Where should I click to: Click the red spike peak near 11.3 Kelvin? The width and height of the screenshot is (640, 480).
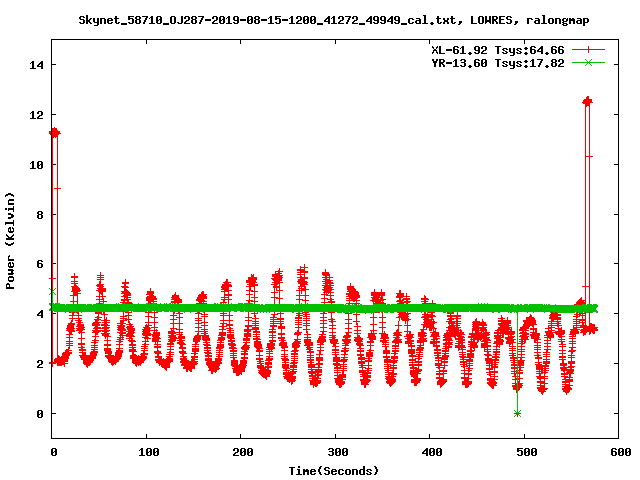tap(54, 133)
